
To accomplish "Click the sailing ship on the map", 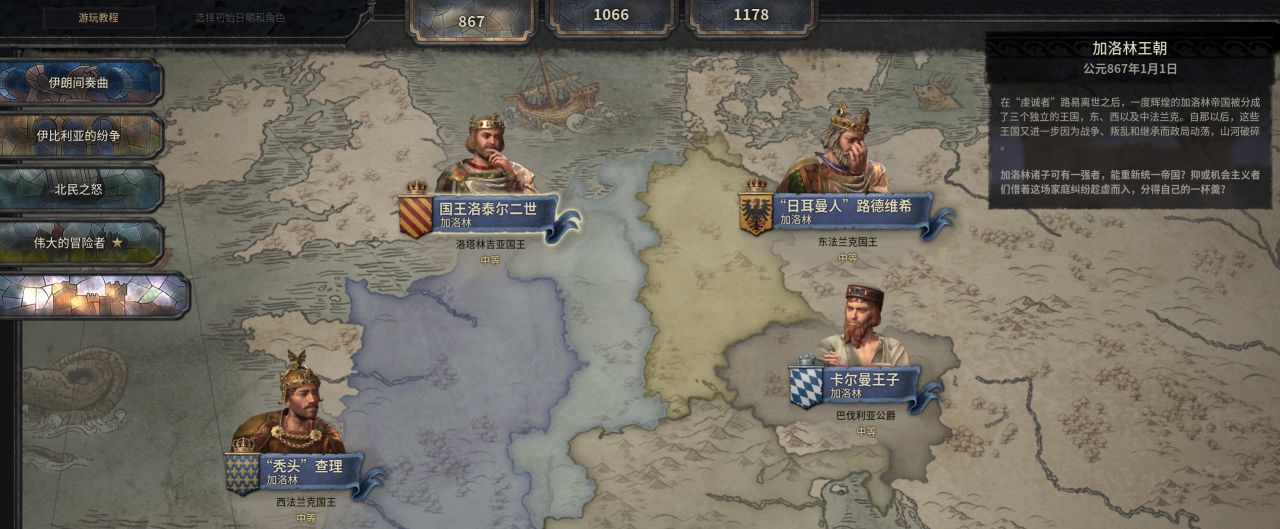I will click(x=545, y=89).
